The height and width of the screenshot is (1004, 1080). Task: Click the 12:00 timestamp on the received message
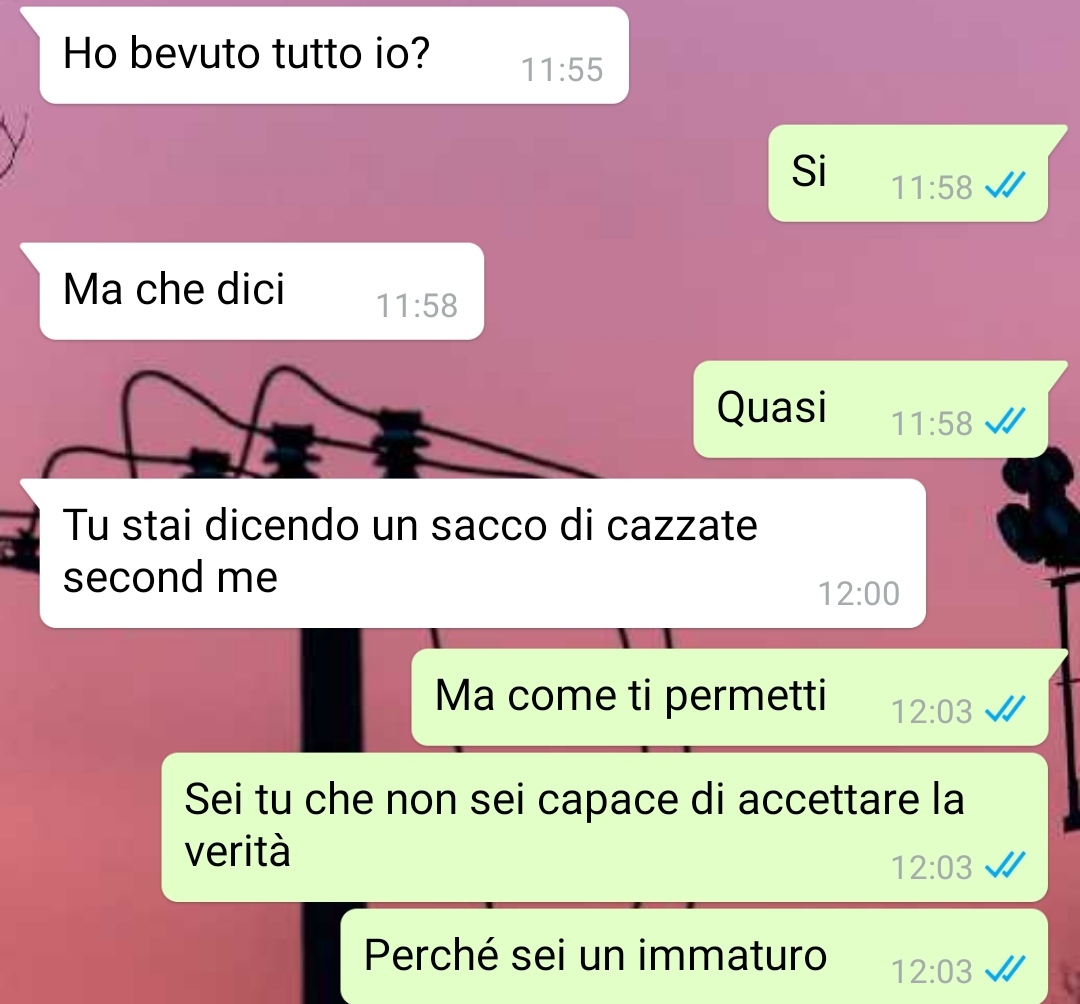[x=858, y=594]
